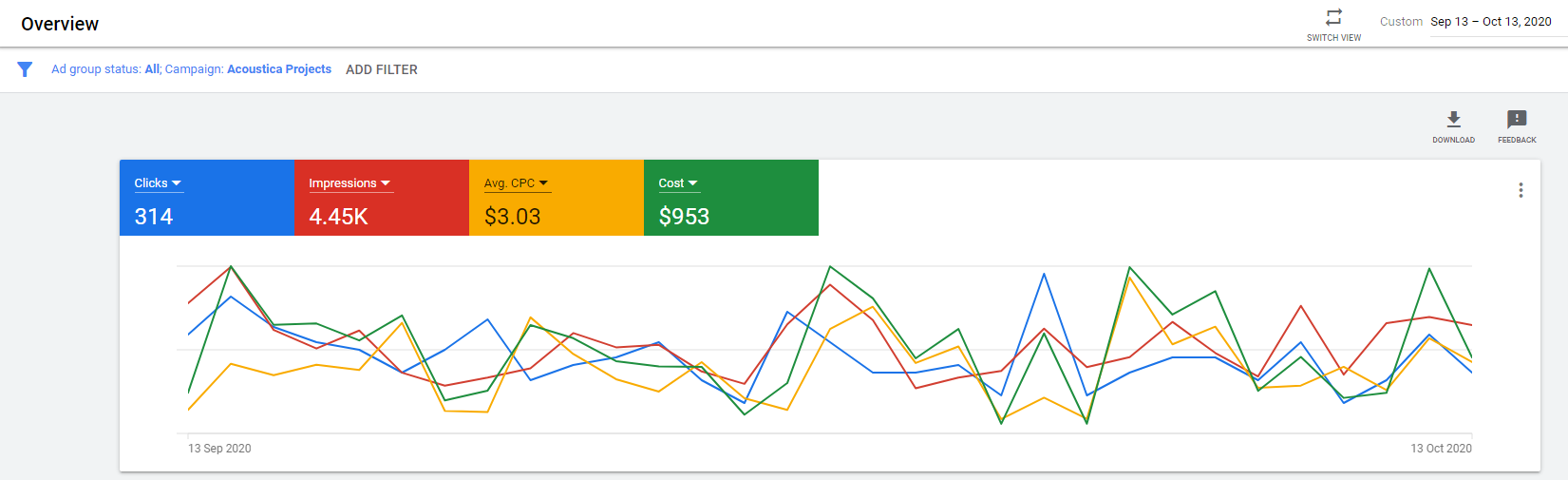Click the 13 Oct 2020 axis label
Screen dimensions: 1568x480
(x=1441, y=449)
